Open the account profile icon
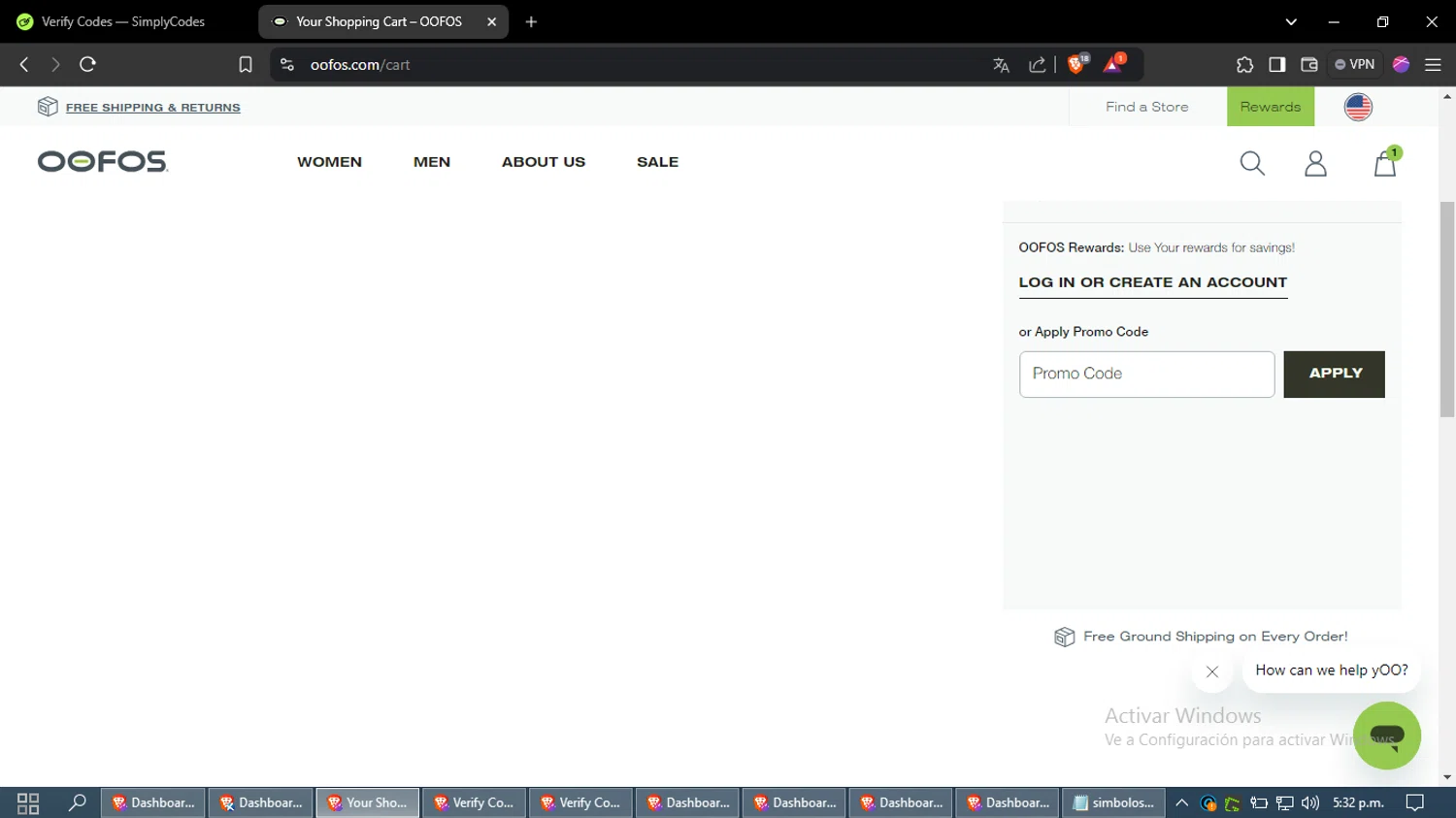 point(1315,163)
